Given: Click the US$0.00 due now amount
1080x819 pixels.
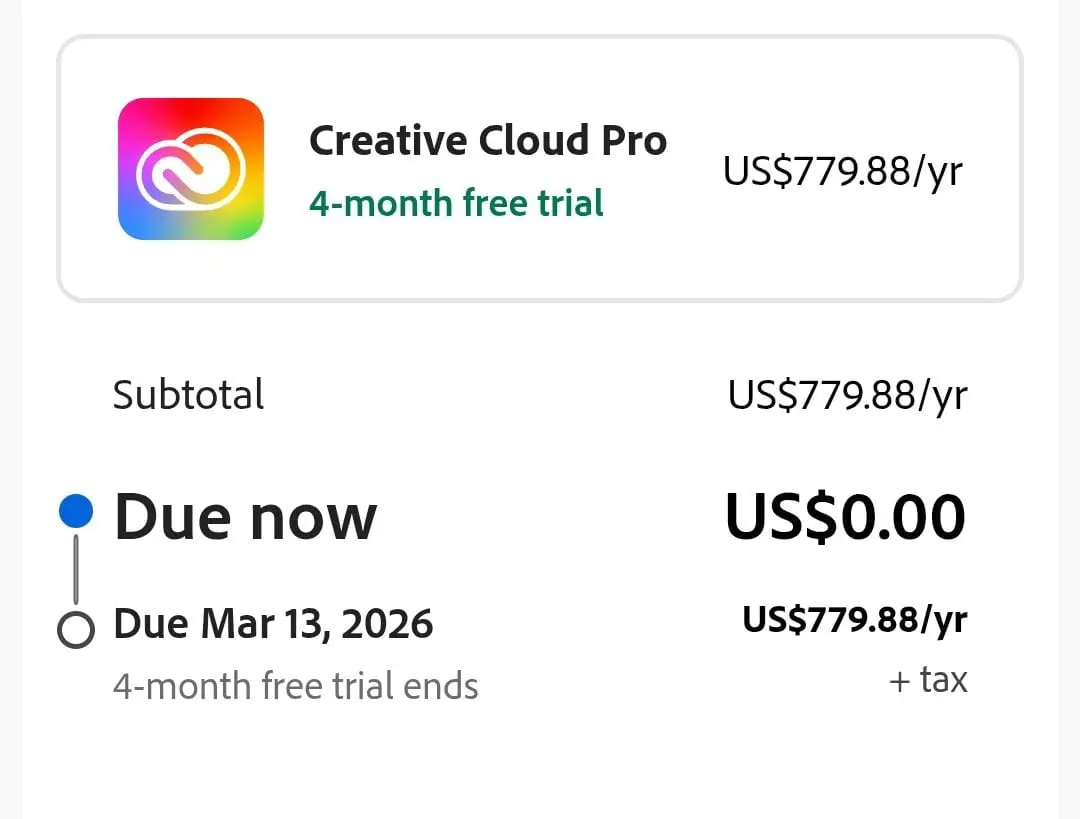Looking at the screenshot, I should click(845, 517).
